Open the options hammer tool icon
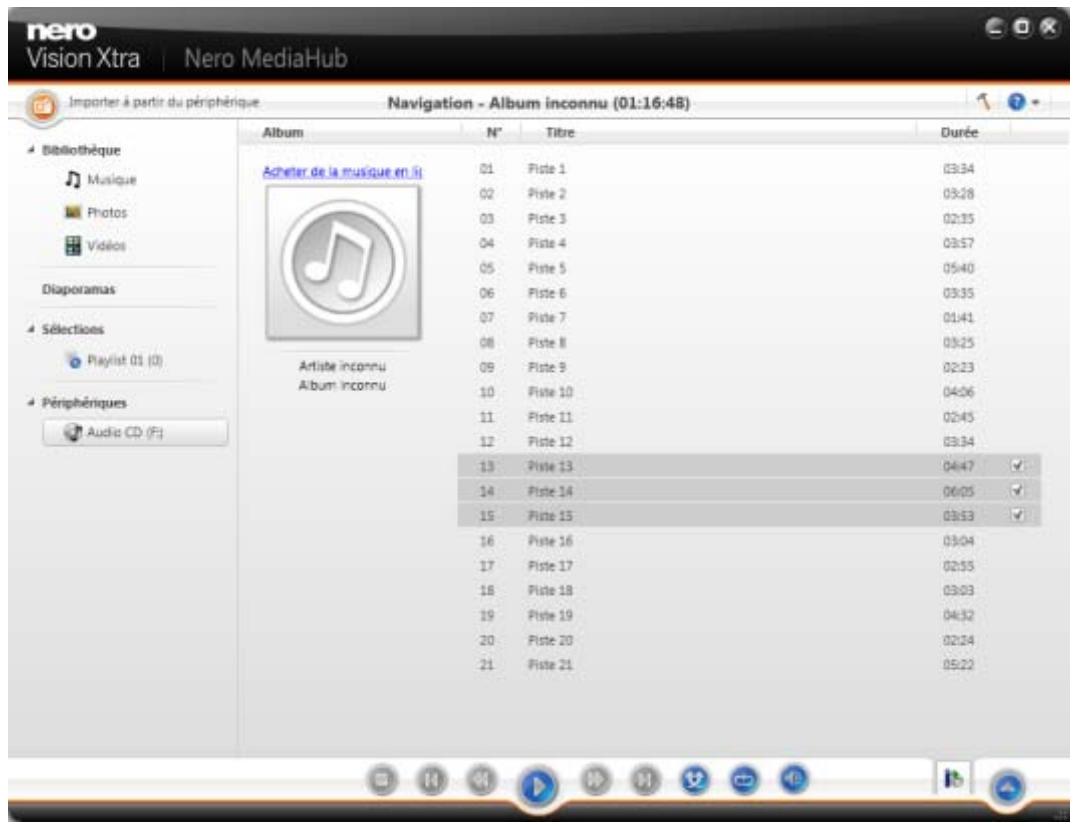The height and width of the screenshot is (826, 1076). pyautogui.click(x=984, y=102)
